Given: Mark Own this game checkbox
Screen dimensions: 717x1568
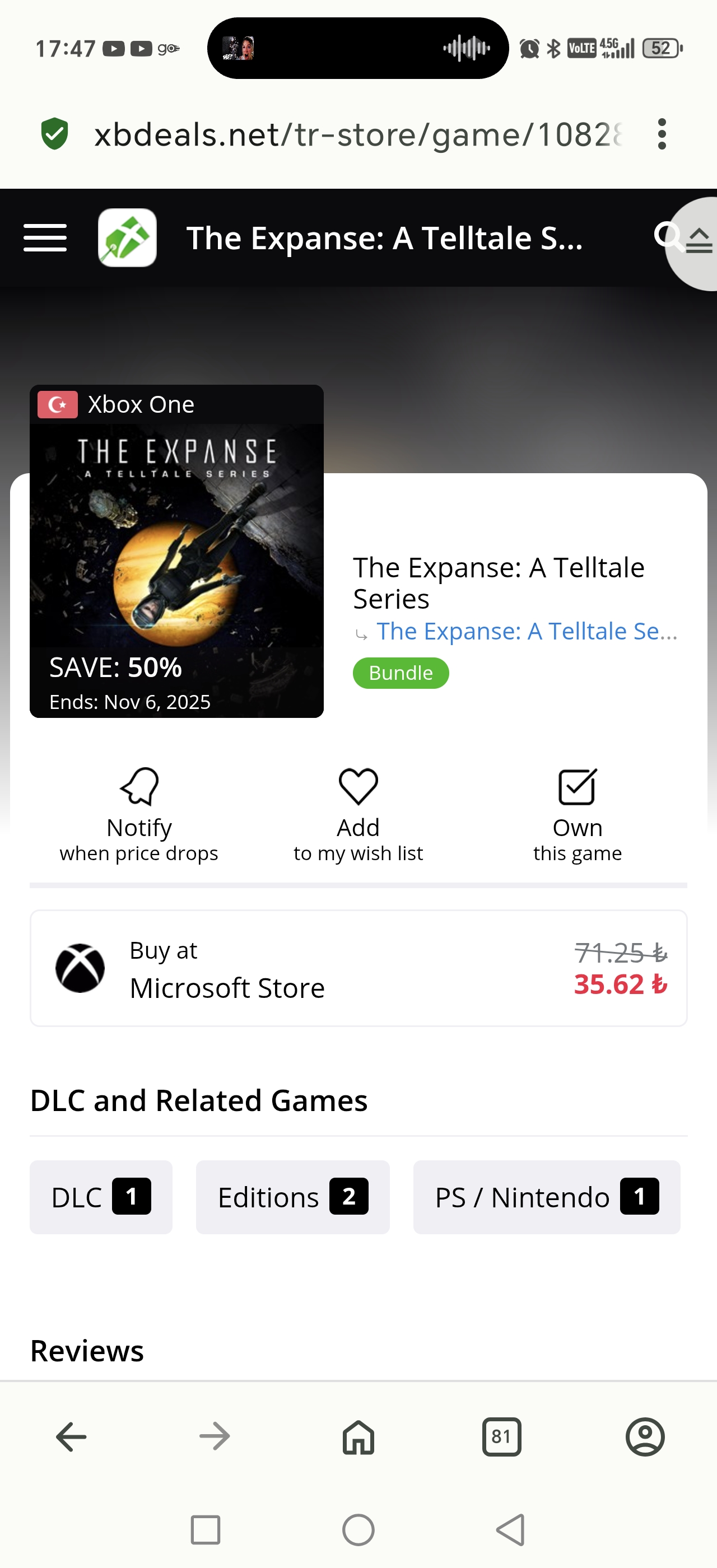Looking at the screenshot, I should click(x=577, y=814).
